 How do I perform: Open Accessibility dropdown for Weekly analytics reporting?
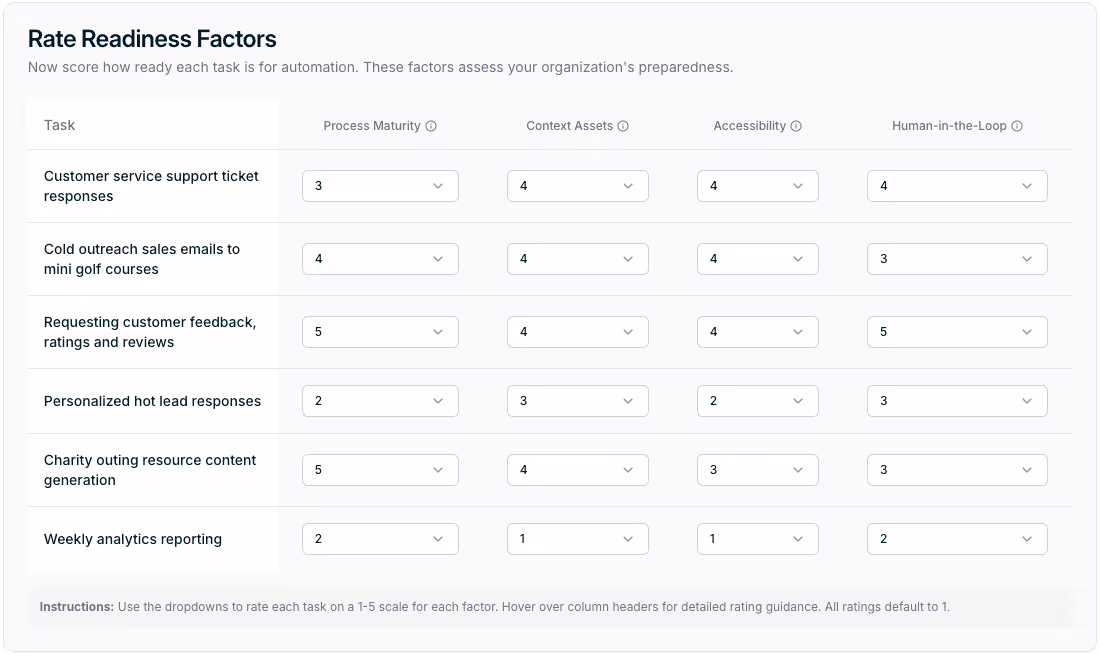pyautogui.click(x=757, y=539)
